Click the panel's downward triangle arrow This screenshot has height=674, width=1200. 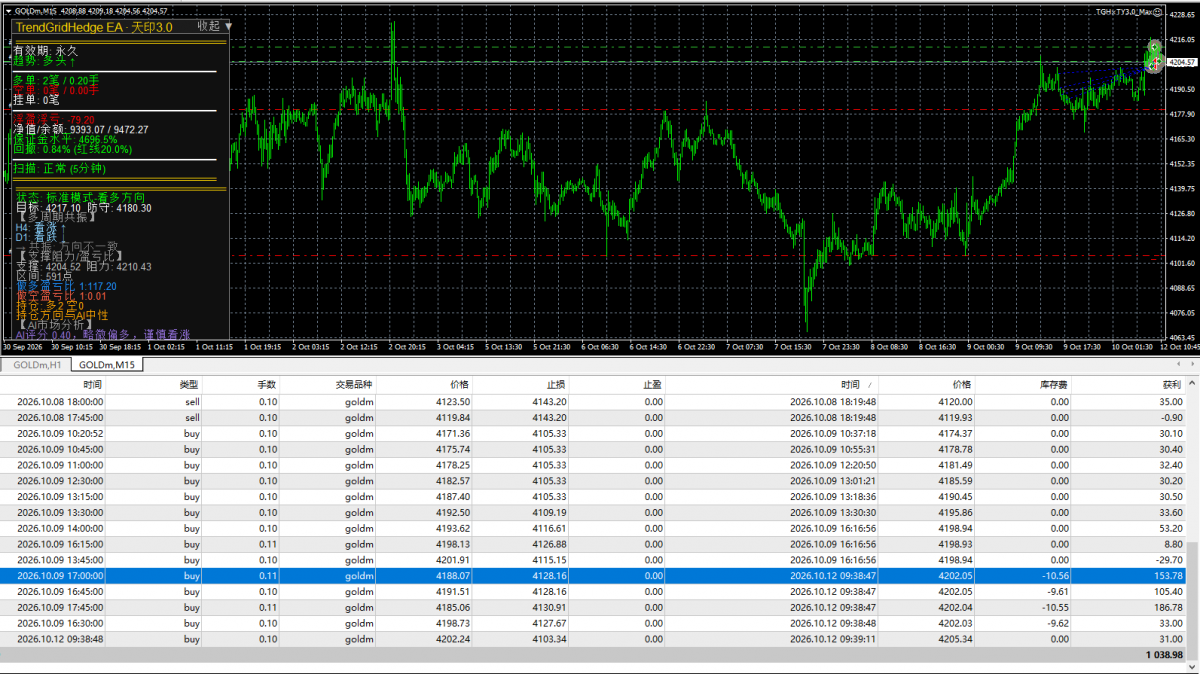click(x=228, y=27)
